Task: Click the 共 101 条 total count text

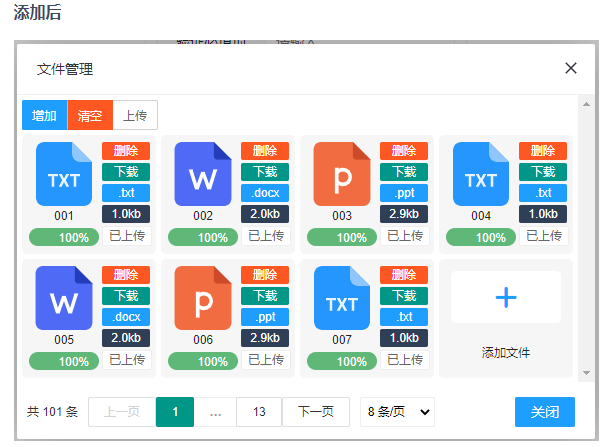Action: click(52, 412)
